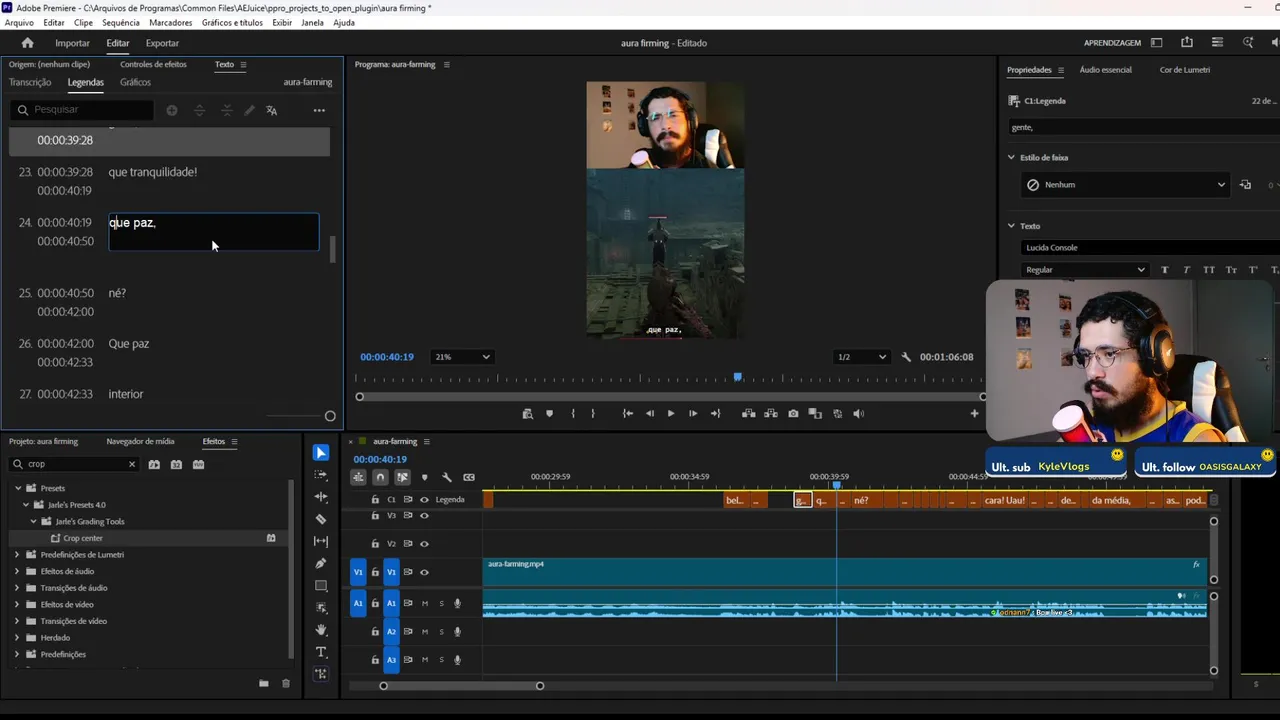Expand the Predefinições de Lumetri folder
The image size is (1280, 720).
pyautogui.click(x=17, y=554)
